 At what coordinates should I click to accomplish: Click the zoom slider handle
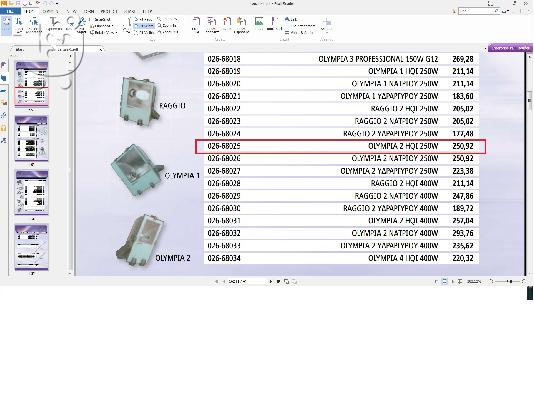pyautogui.click(x=510, y=282)
